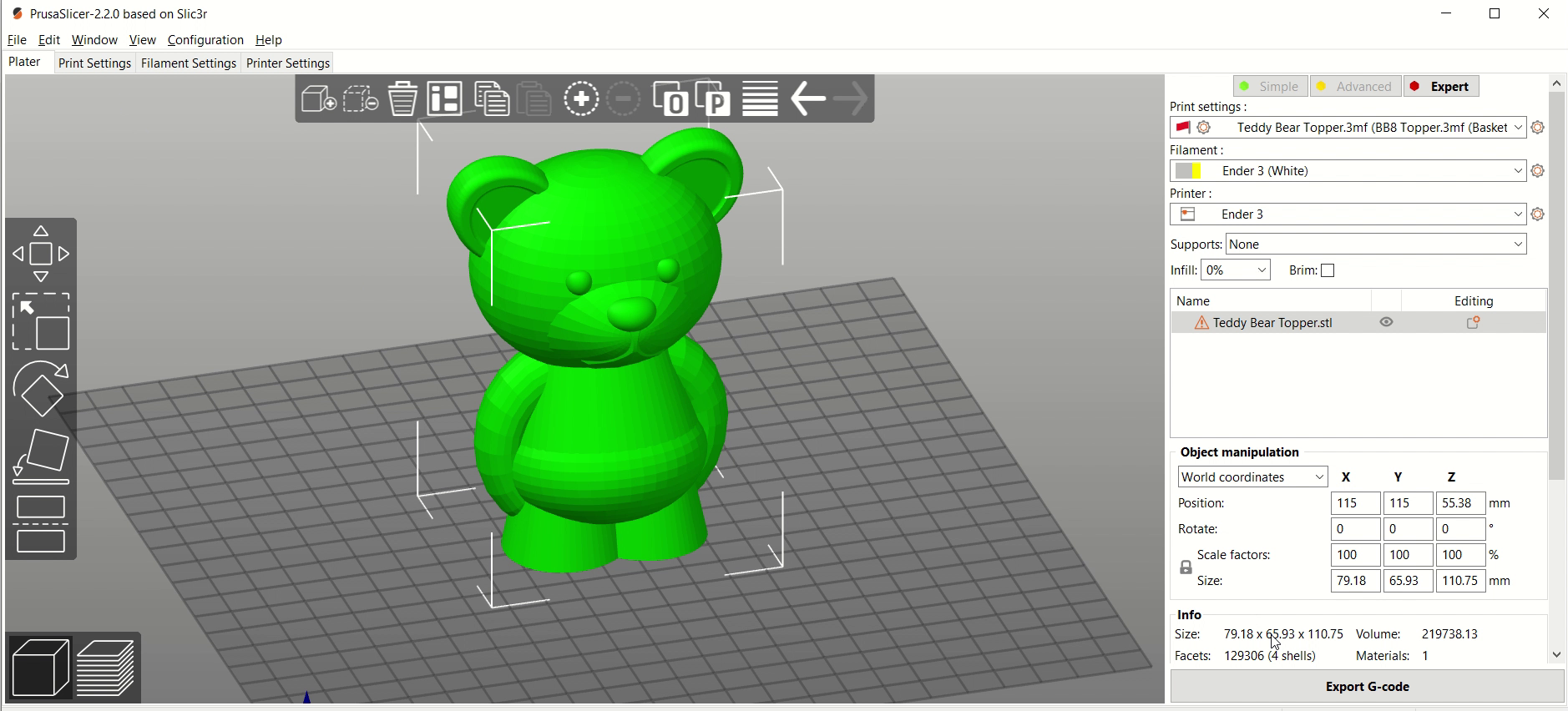Open the World coordinates dropdown
This screenshot has height=711, width=1568.
click(x=1252, y=477)
